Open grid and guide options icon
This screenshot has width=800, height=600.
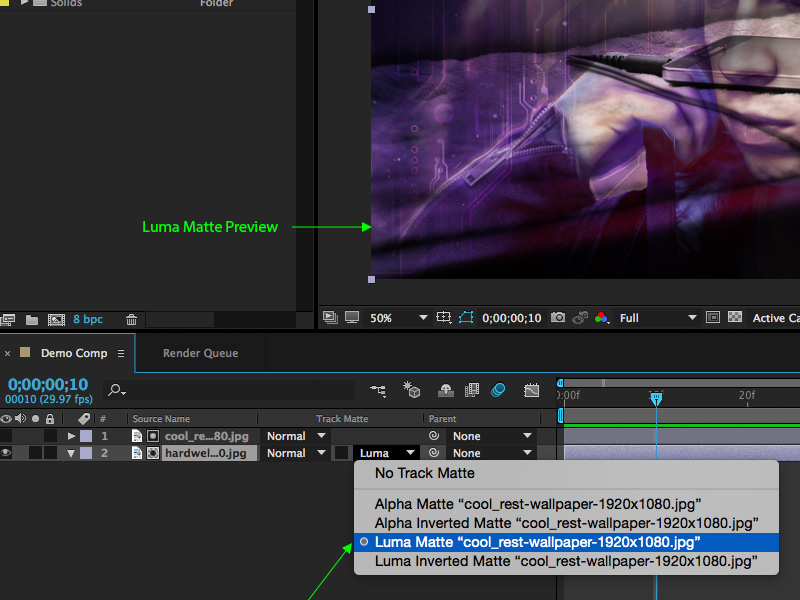(x=443, y=317)
